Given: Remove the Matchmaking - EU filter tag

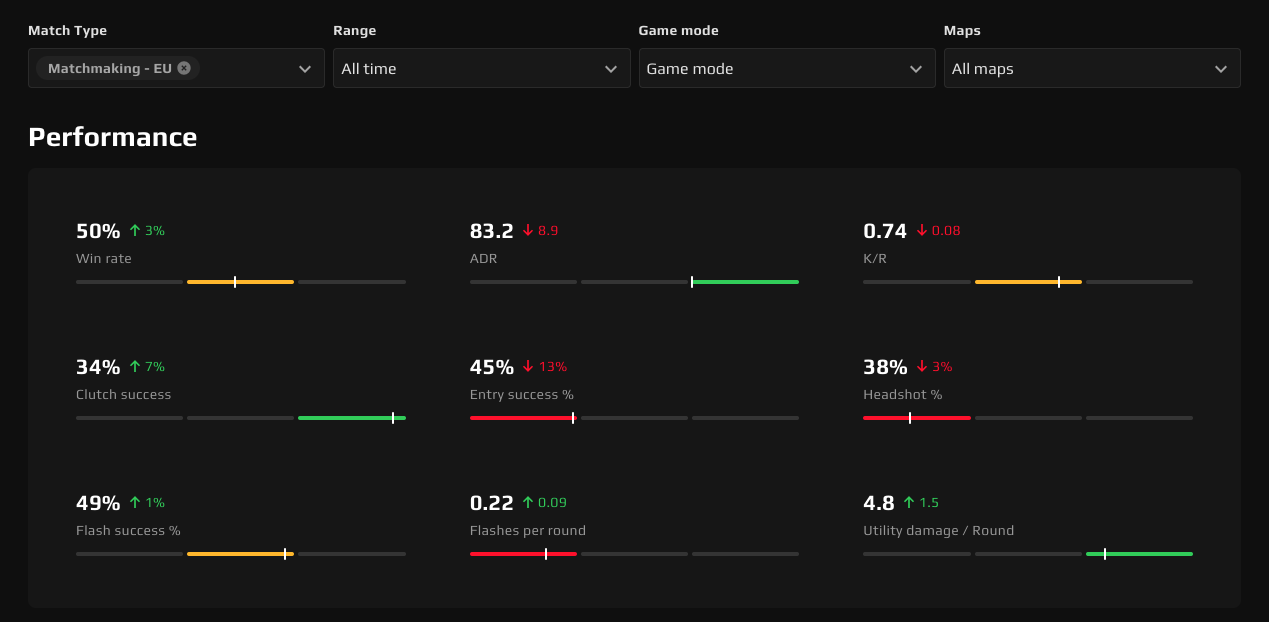Looking at the screenshot, I should 184,68.
